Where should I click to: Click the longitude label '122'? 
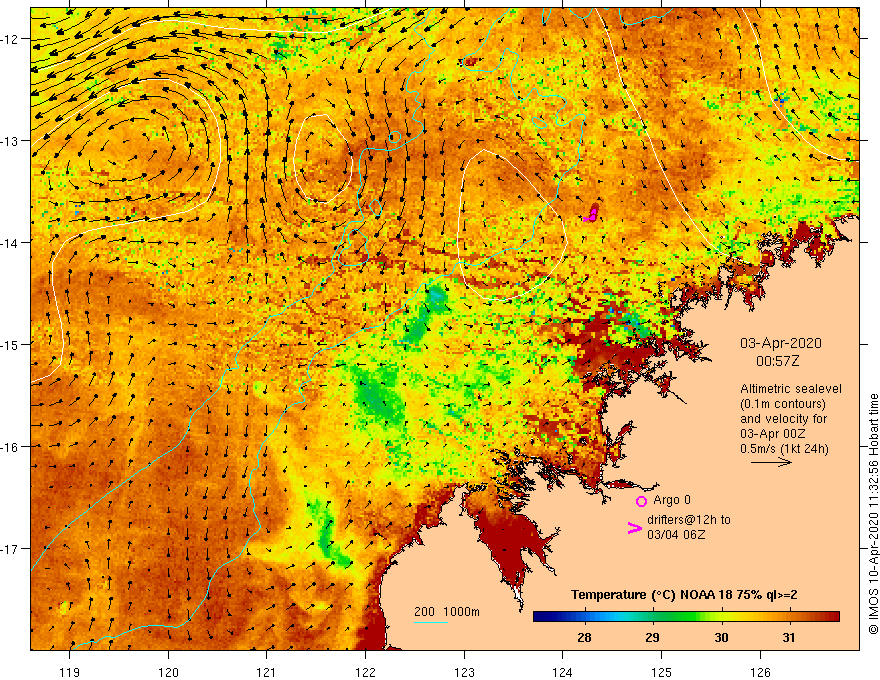coord(365,672)
